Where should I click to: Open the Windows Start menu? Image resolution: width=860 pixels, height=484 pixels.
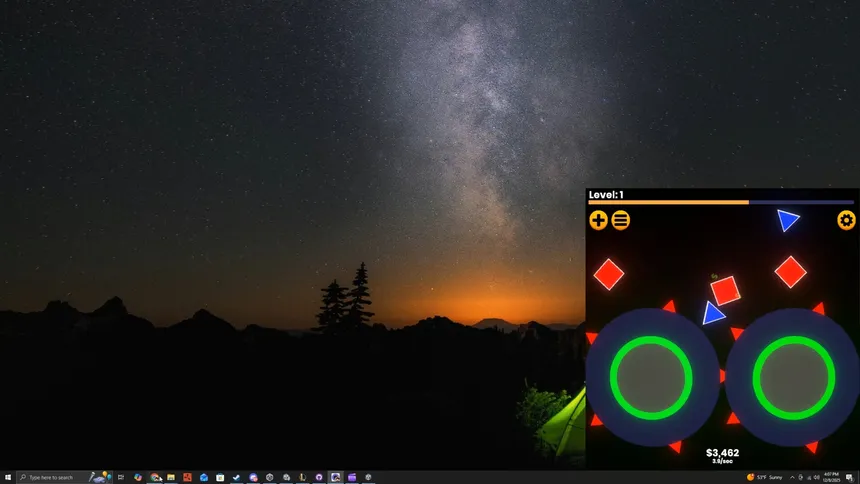pos(7,477)
